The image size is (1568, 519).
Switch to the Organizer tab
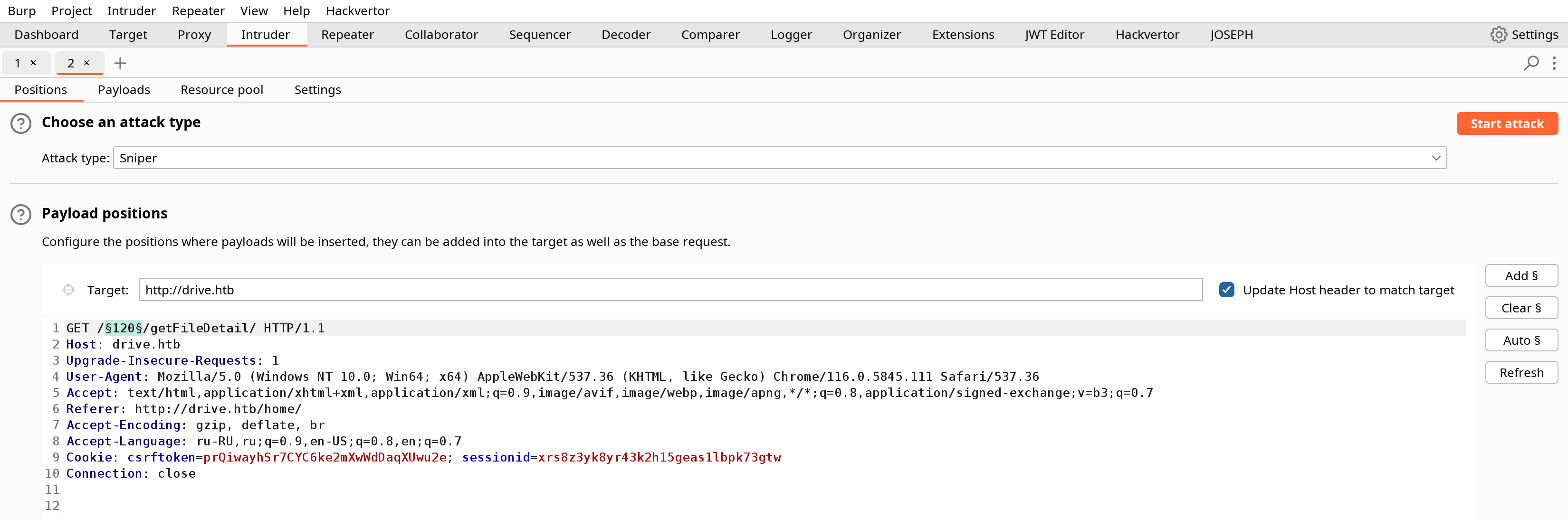point(871,35)
